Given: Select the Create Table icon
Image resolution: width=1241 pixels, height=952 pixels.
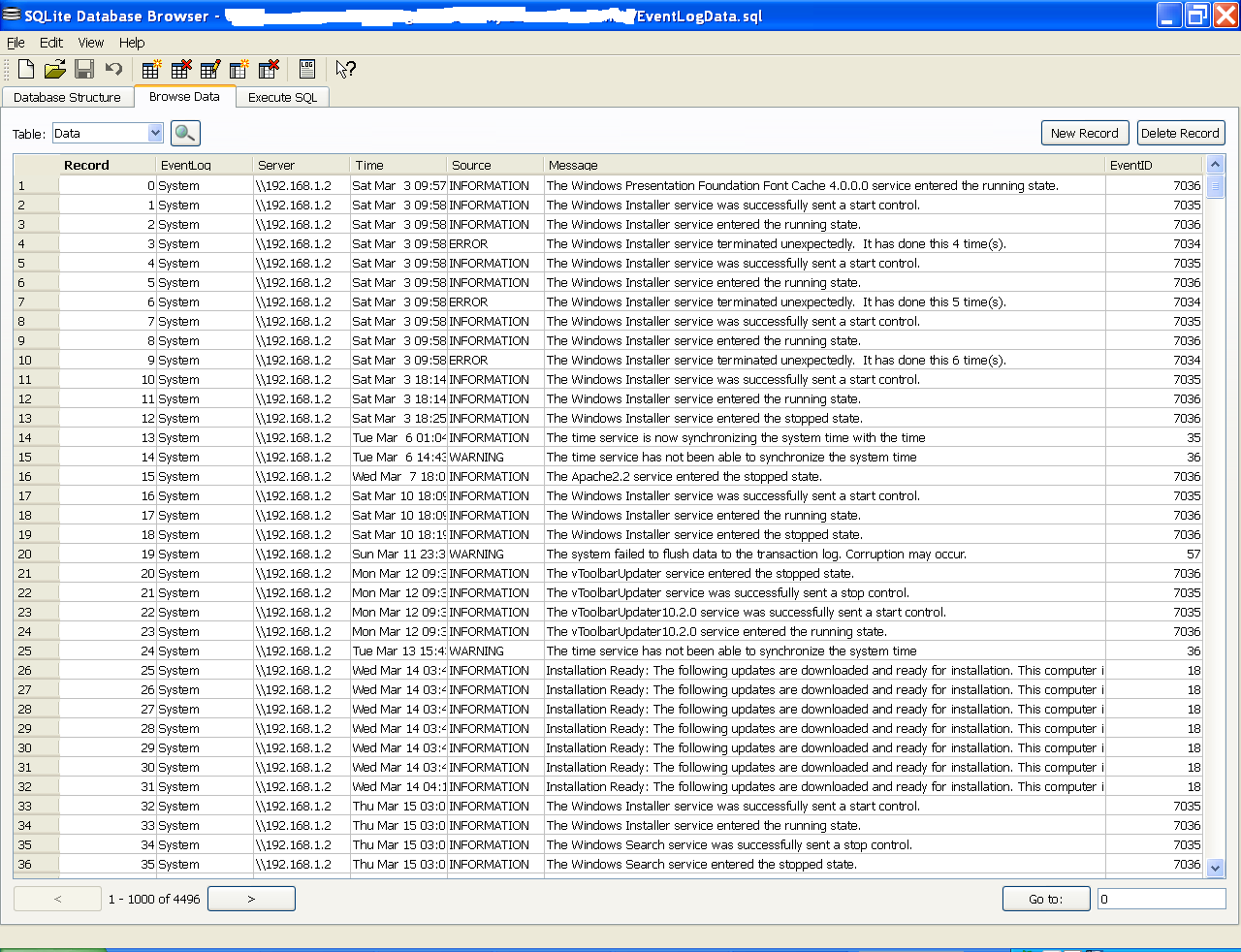Looking at the screenshot, I should [150, 69].
